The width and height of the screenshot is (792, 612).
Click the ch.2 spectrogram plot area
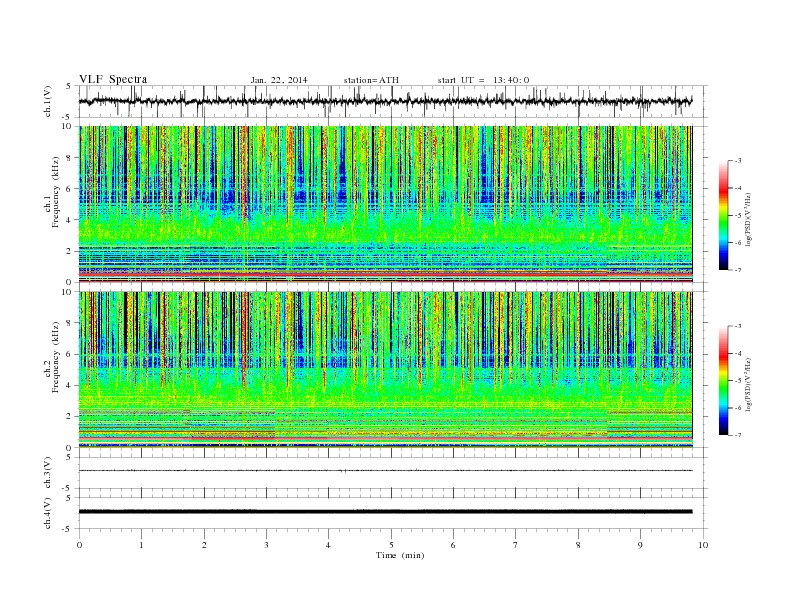385,370
